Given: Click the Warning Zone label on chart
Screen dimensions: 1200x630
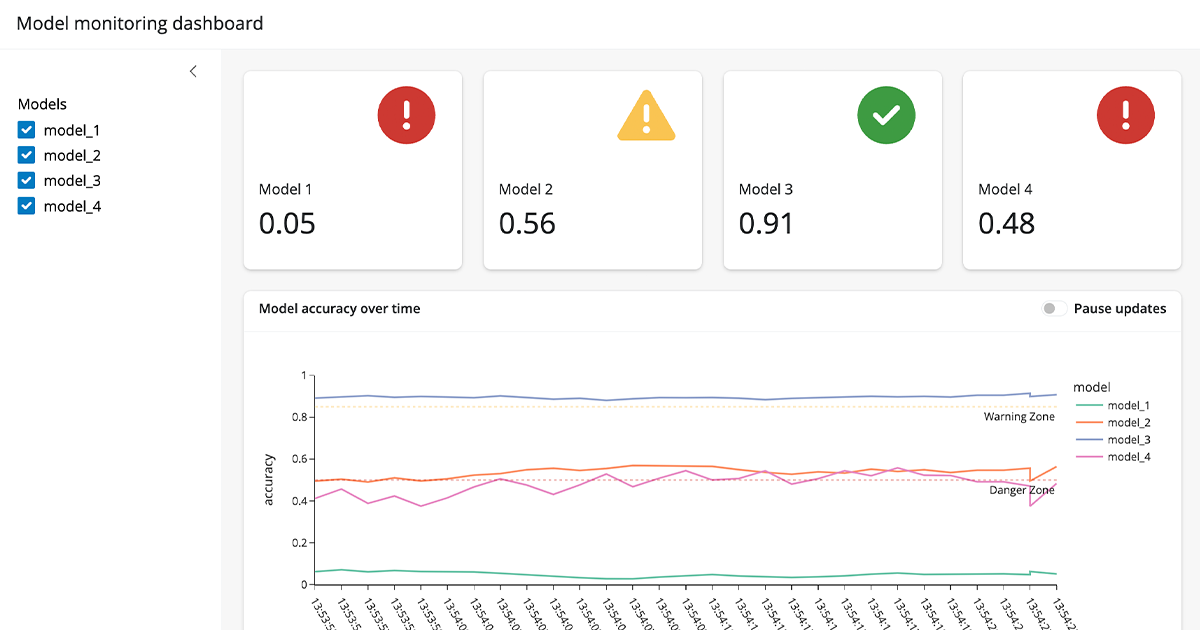Looking at the screenshot, I should coord(1018,416).
